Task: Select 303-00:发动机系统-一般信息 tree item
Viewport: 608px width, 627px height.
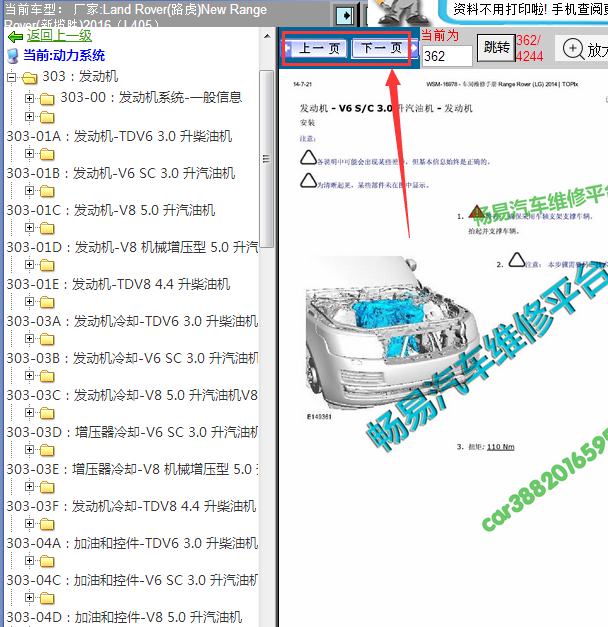Action: 151,97
